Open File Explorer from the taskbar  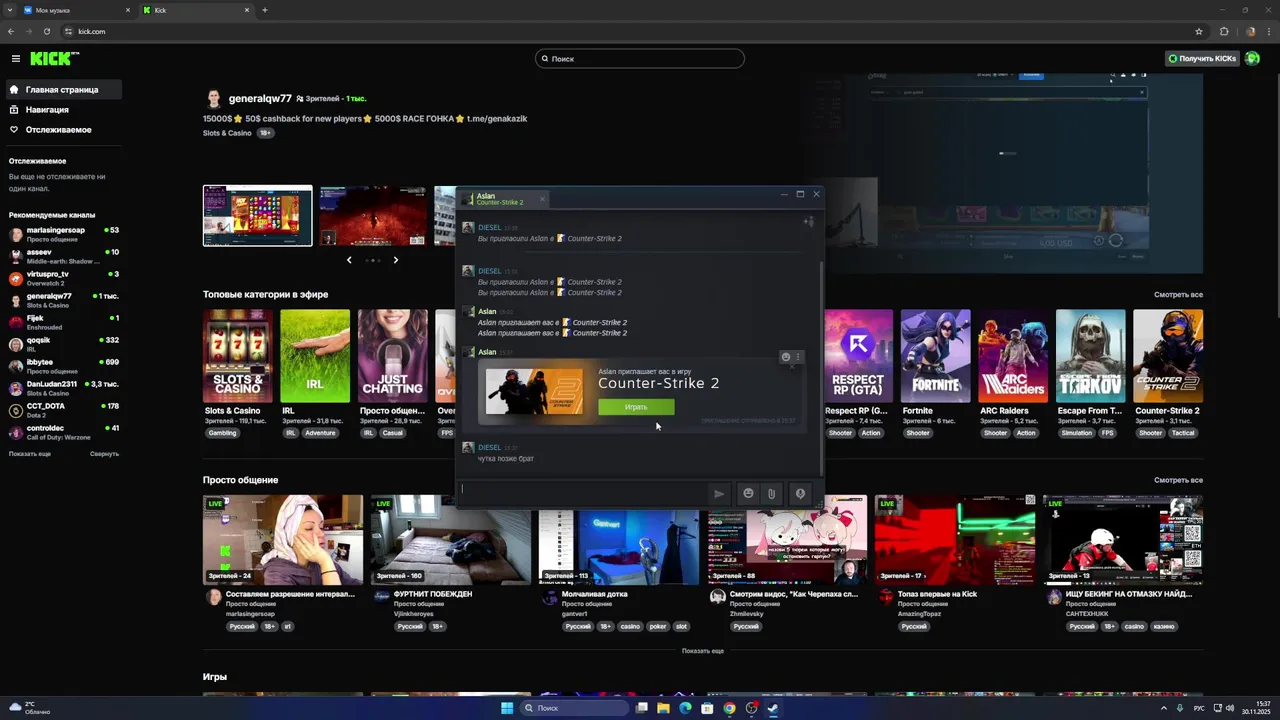tap(663, 708)
